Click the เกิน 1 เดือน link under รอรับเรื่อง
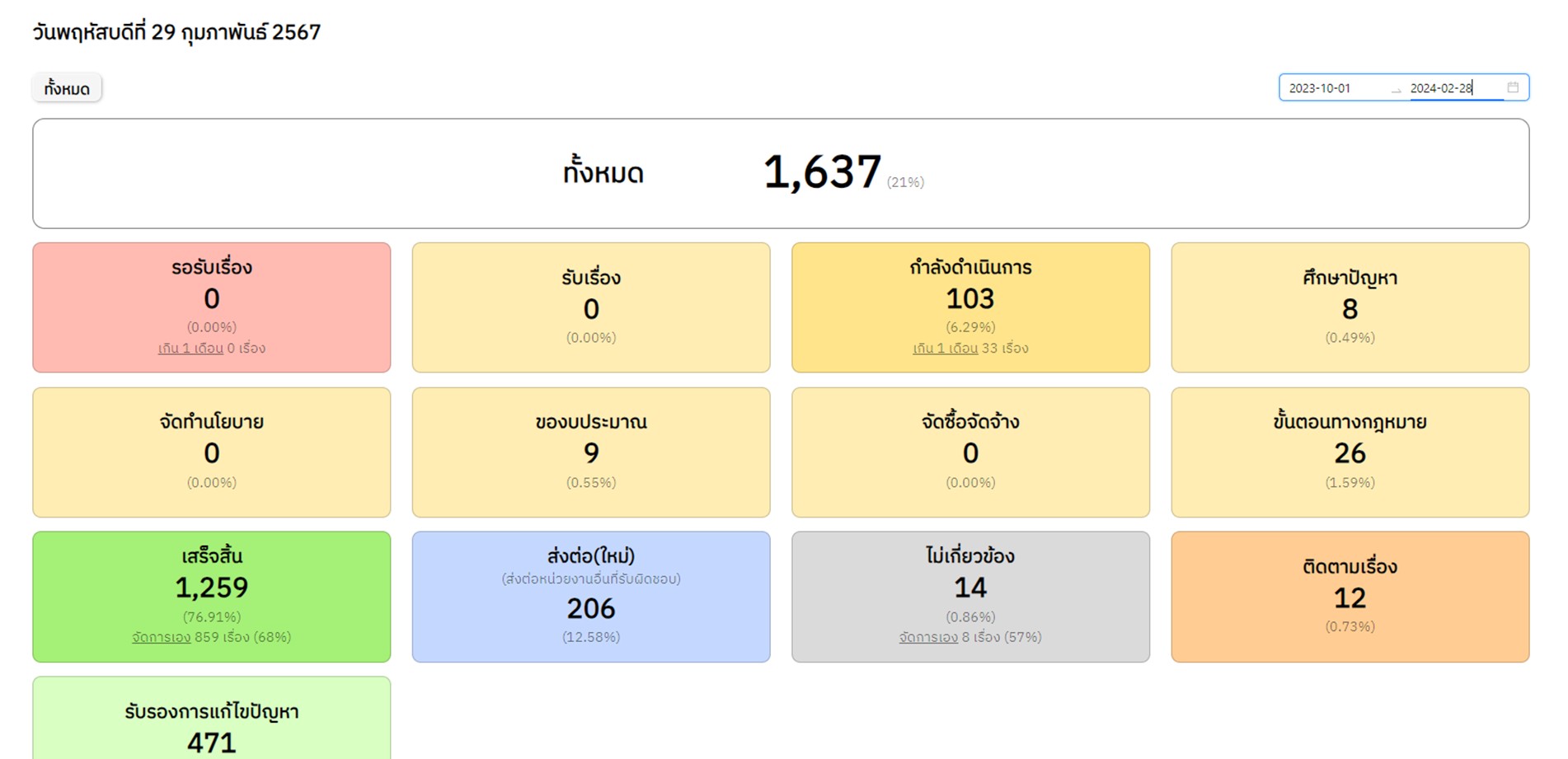Image resolution: width=1568 pixels, height=759 pixels. (190, 349)
